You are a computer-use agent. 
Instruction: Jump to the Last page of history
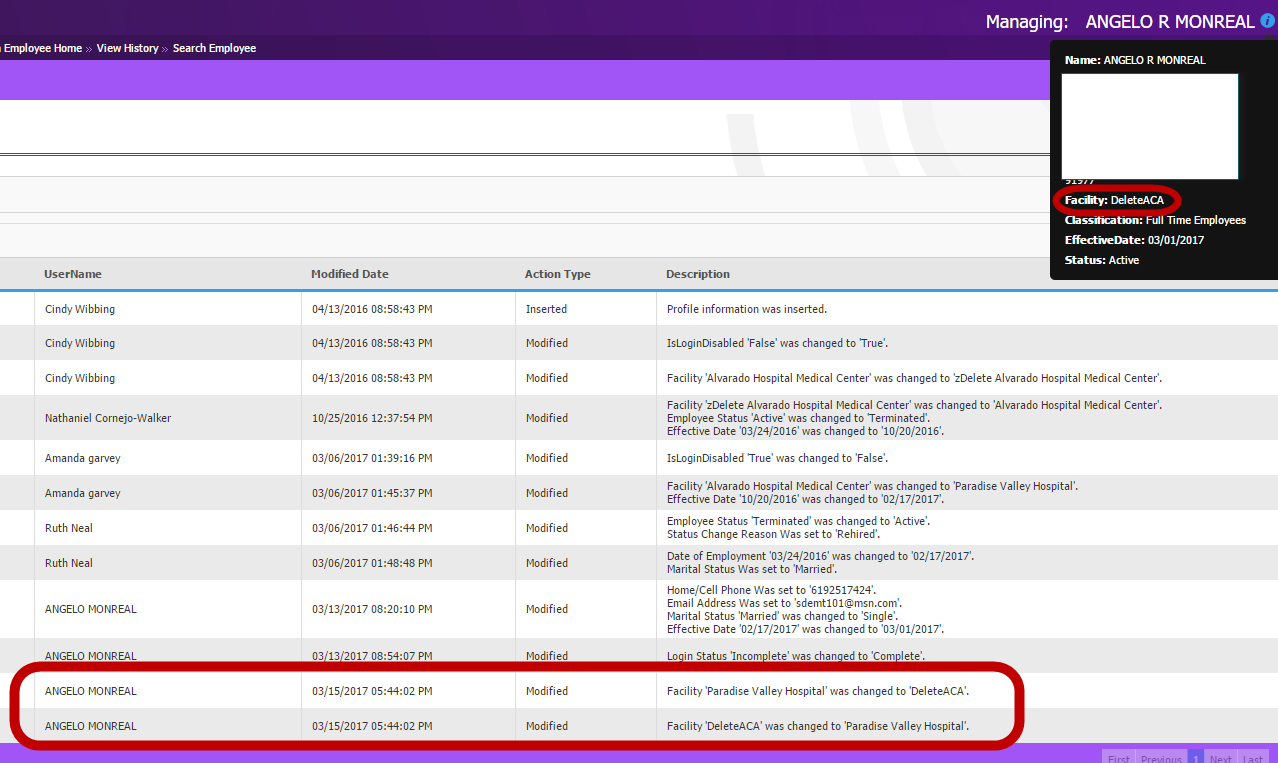pyautogui.click(x=1251, y=758)
